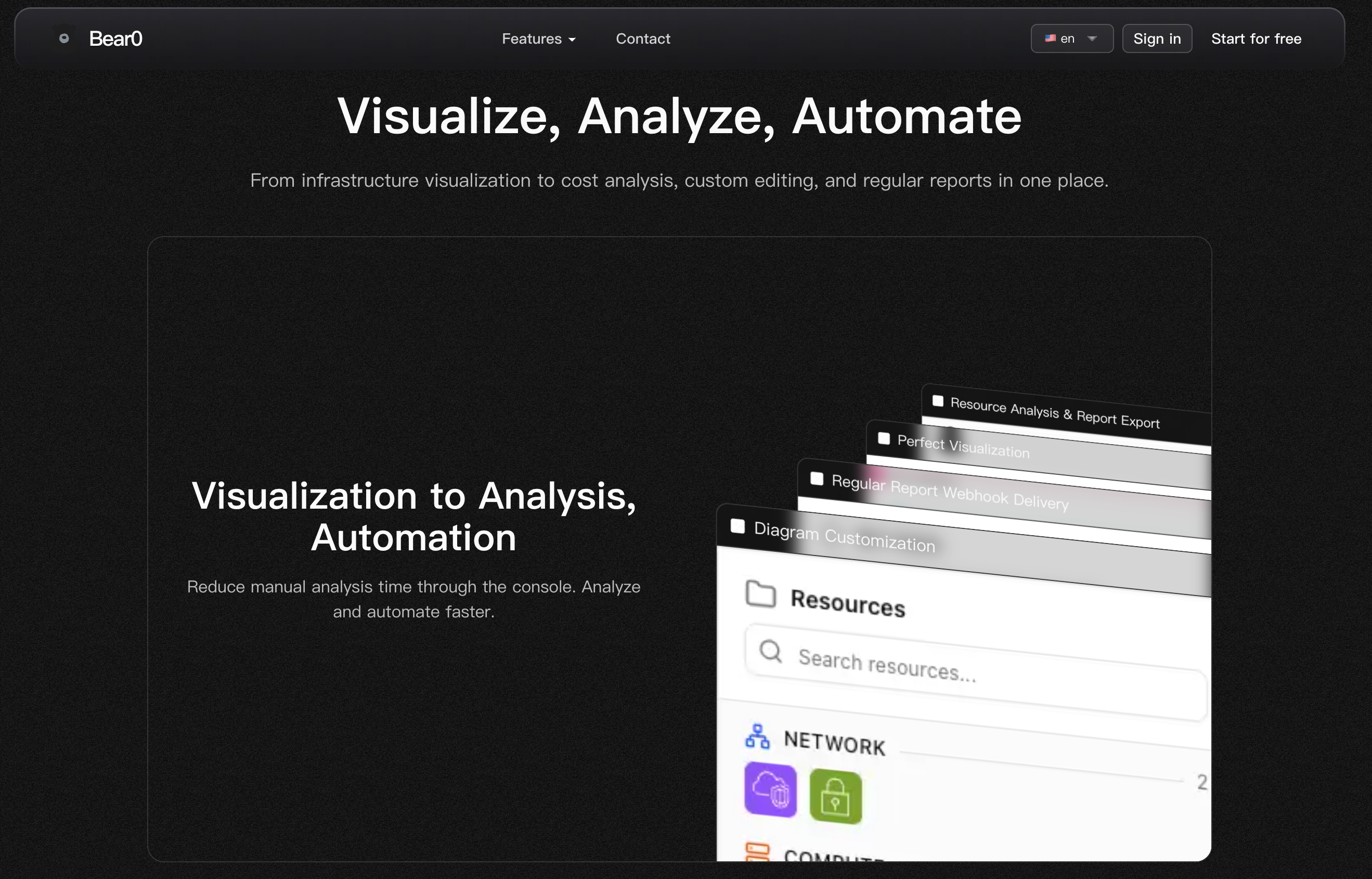This screenshot has width=1372, height=879.
Task: Click the blue Network category icon
Action: click(757, 736)
